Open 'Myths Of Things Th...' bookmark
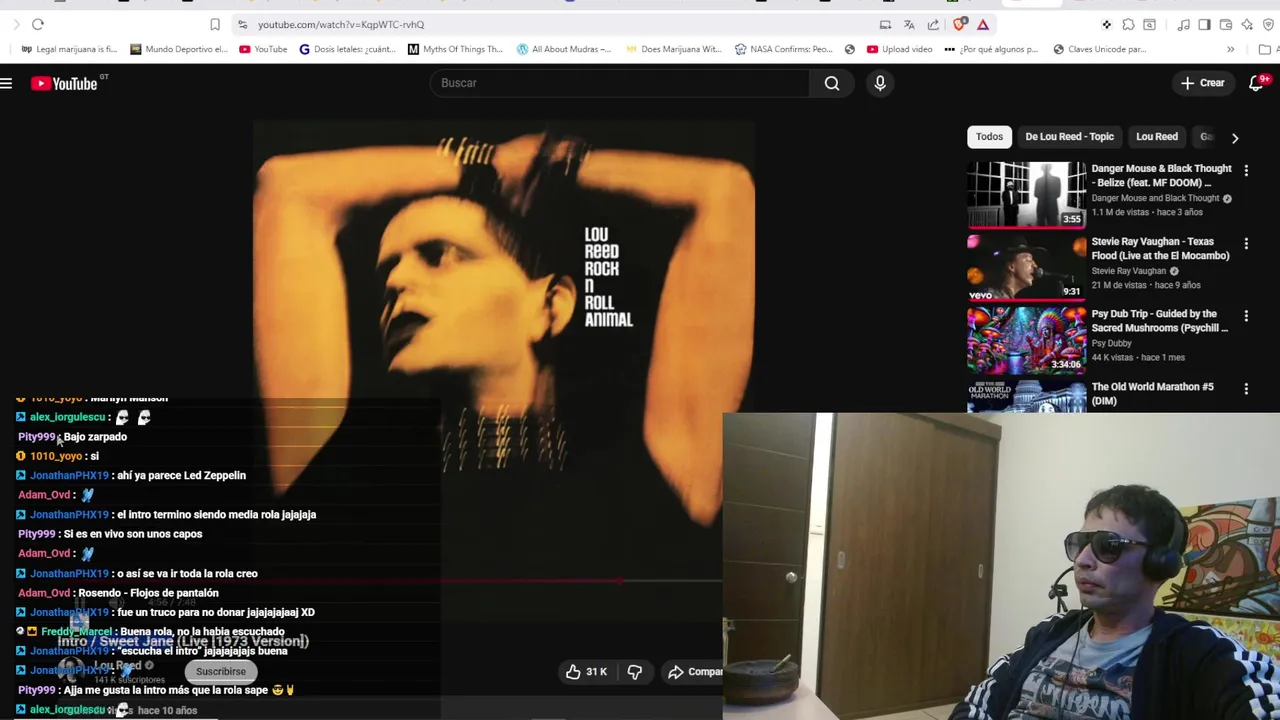 [x=455, y=49]
